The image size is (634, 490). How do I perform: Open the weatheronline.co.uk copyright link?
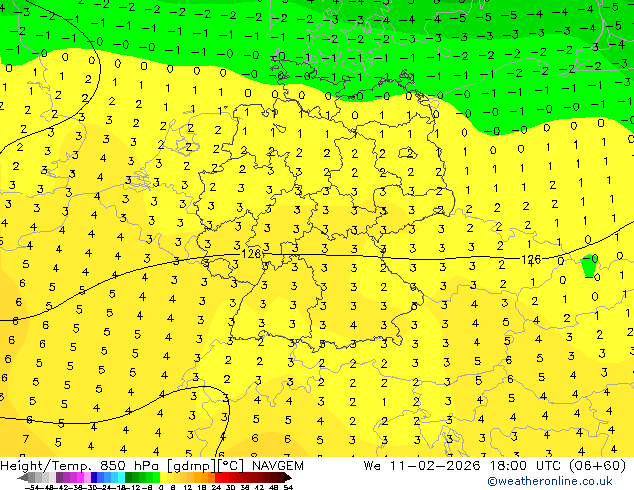coord(549,481)
